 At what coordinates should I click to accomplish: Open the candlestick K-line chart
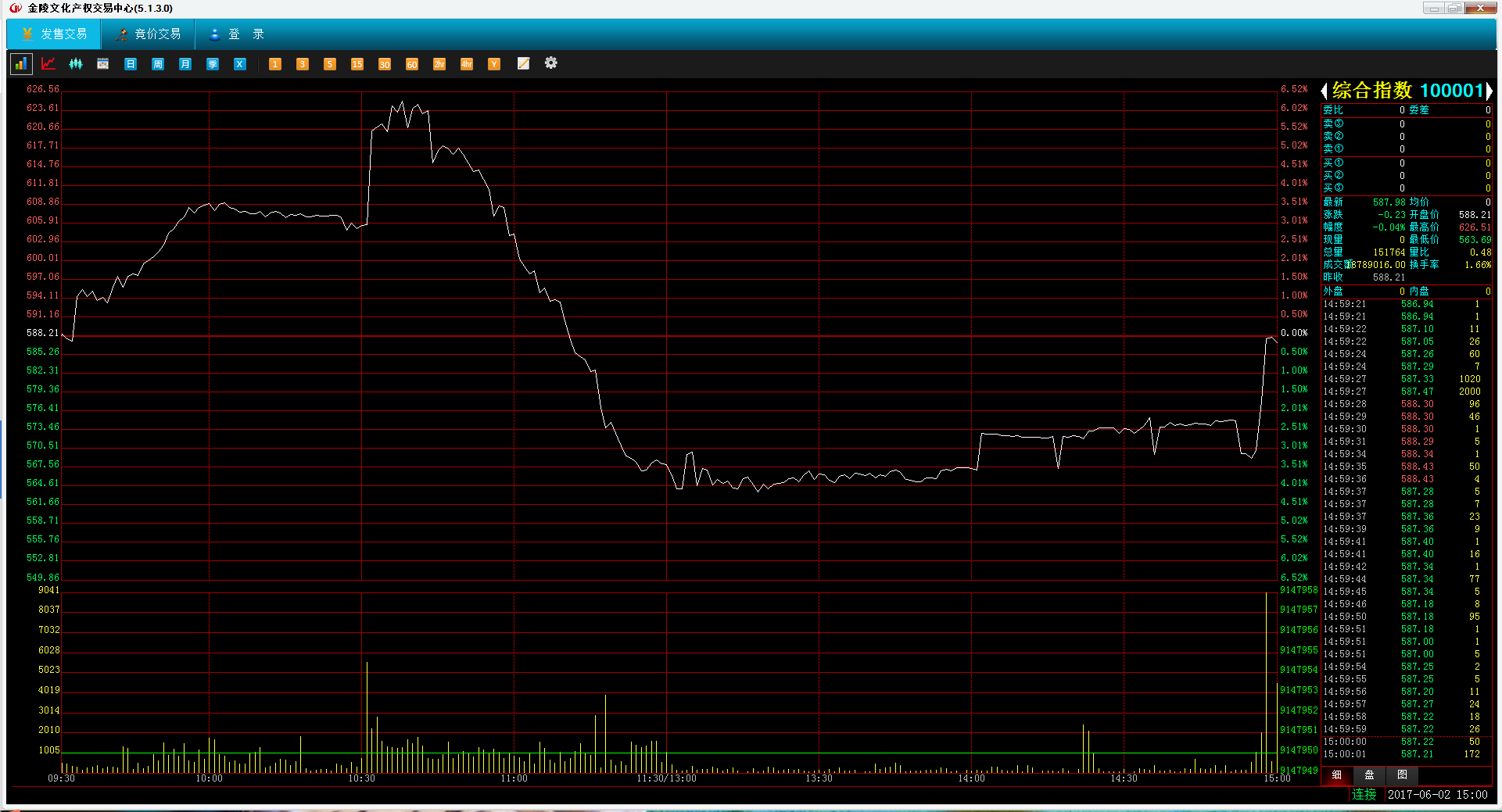click(x=76, y=64)
